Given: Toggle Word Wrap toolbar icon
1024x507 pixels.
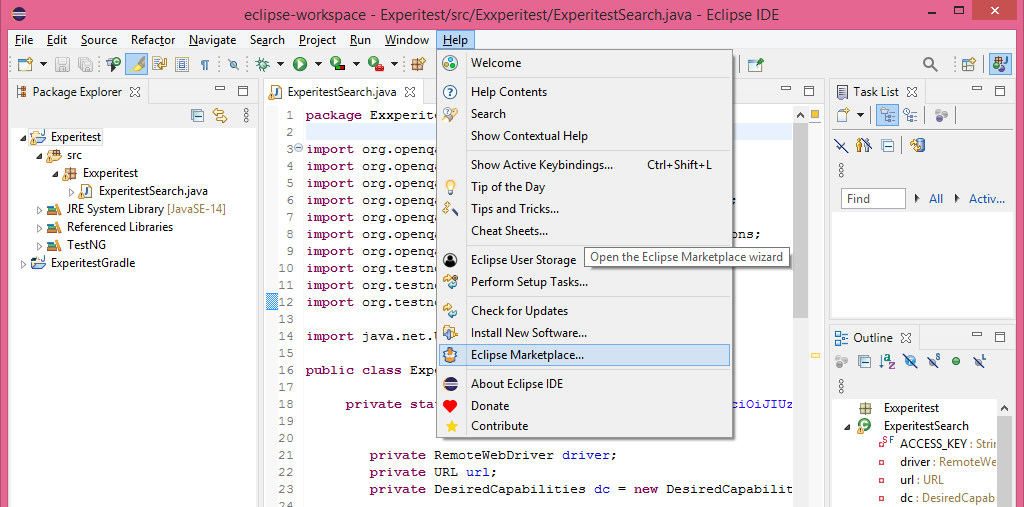Looking at the screenshot, I should tap(159, 64).
